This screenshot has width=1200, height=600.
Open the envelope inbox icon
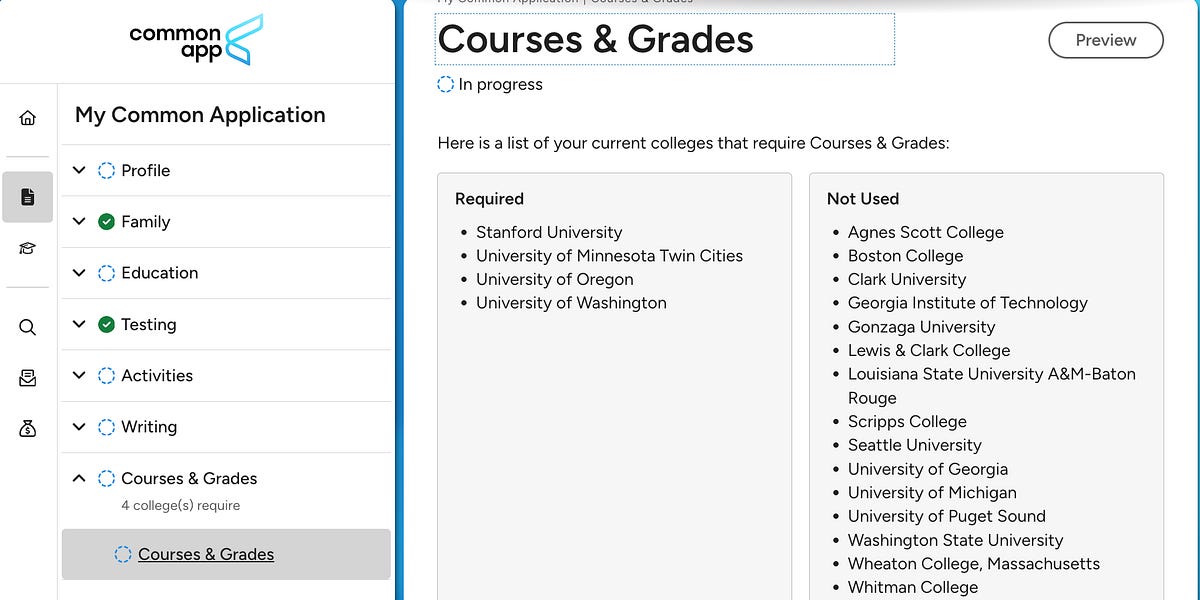click(x=27, y=377)
